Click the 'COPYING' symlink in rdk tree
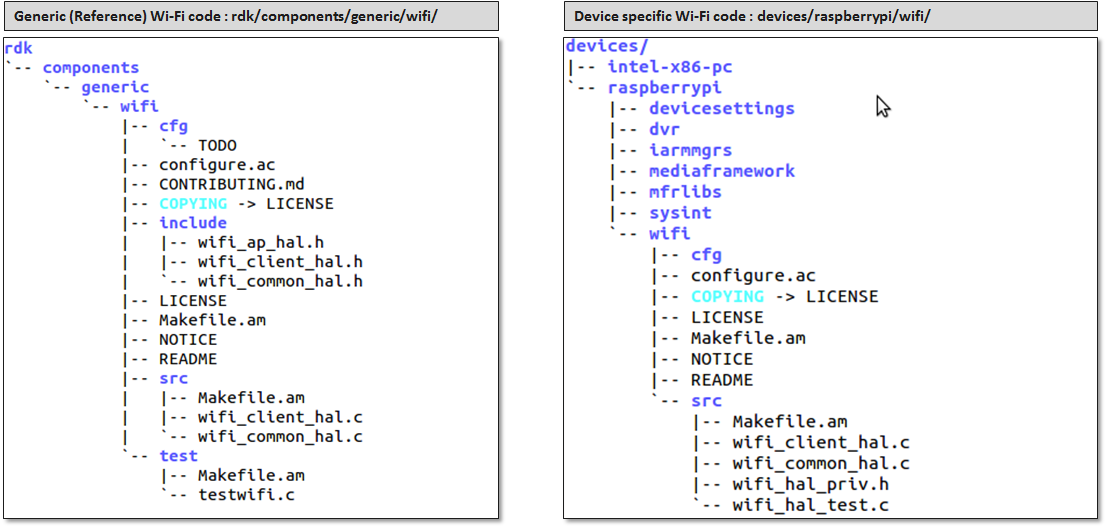Image resolution: width=1107 pixels, height=528 pixels. pyautogui.click(x=193, y=204)
